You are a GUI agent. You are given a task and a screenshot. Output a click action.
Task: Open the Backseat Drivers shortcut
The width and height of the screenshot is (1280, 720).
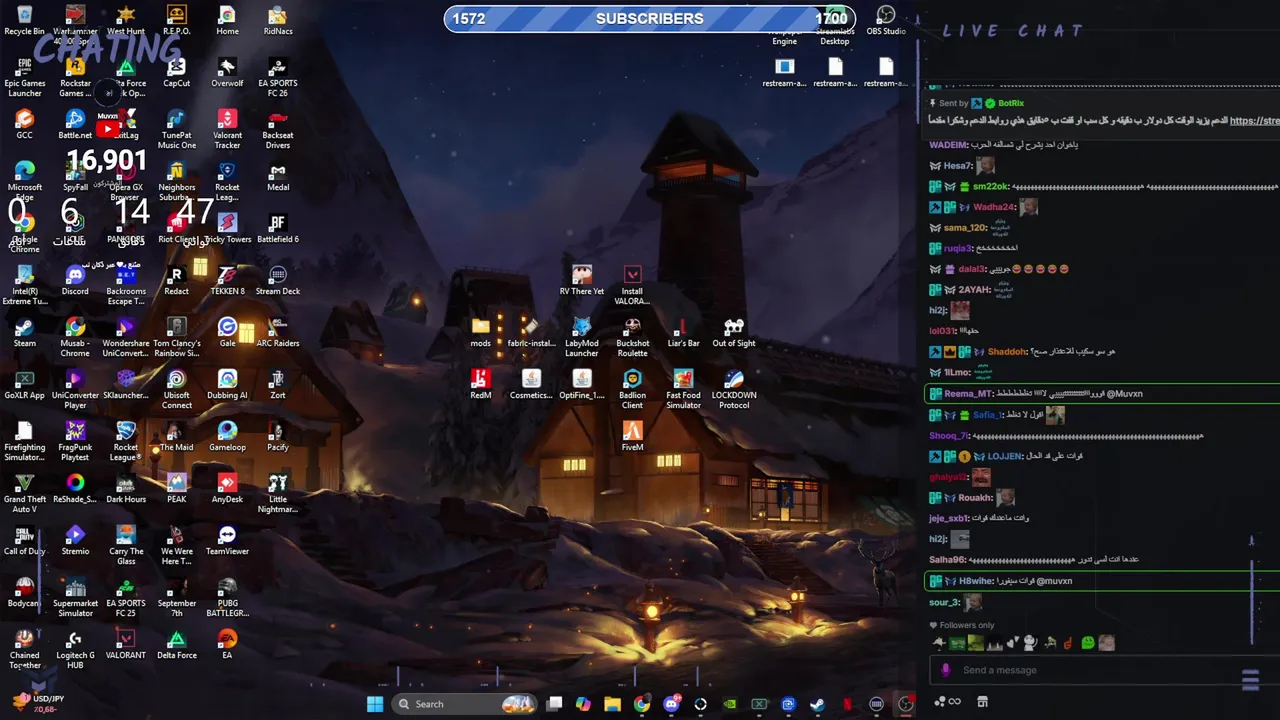(x=278, y=129)
